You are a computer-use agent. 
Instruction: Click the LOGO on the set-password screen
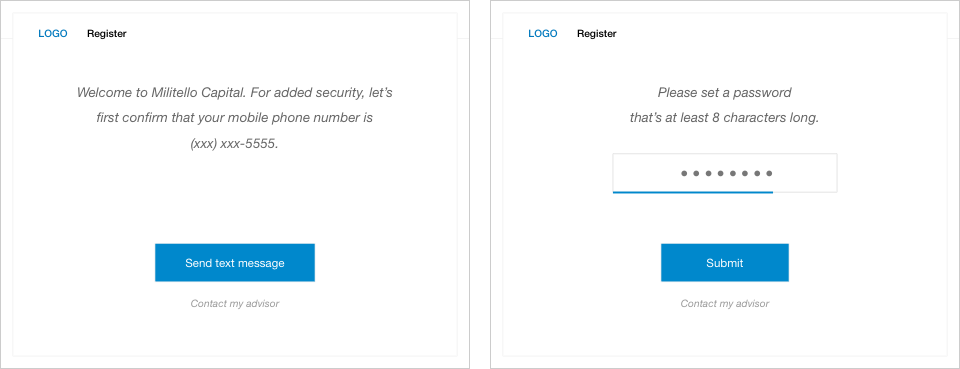click(x=542, y=34)
